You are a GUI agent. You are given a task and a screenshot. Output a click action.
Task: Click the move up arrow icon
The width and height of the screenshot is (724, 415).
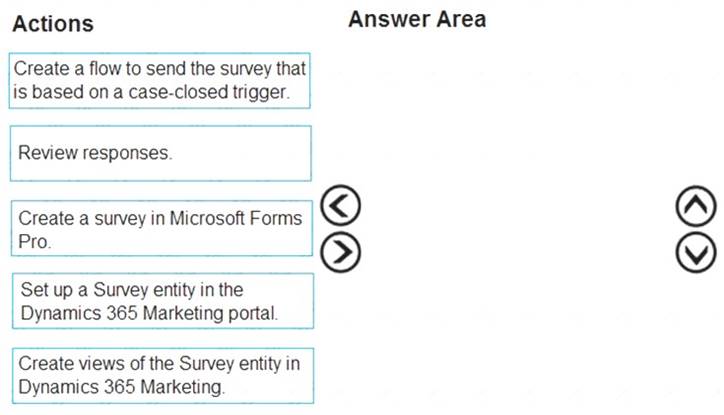pyautogui.click(x=696, y=206)
